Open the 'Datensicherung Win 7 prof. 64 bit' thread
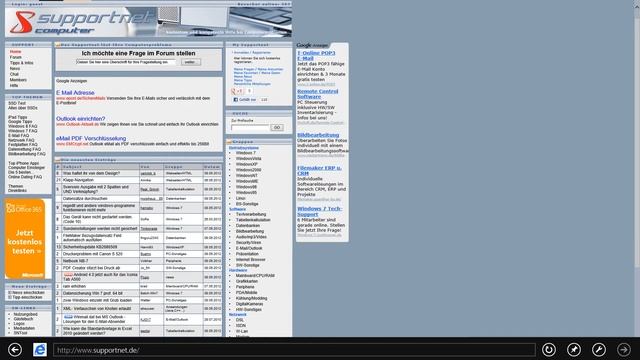 [93, 293]
